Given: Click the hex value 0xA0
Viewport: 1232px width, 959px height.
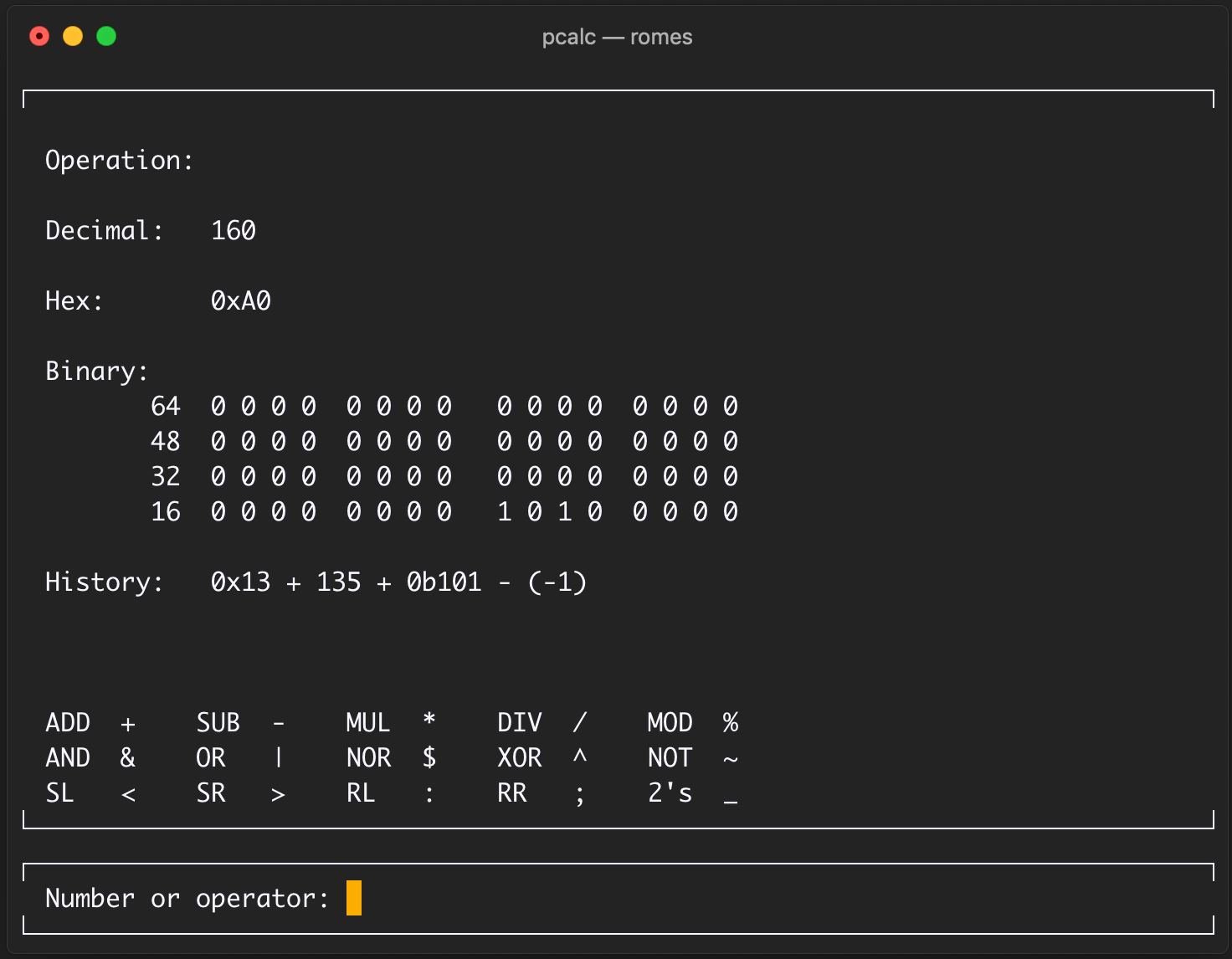Looking at the screenshot, I should coord(241,300).
